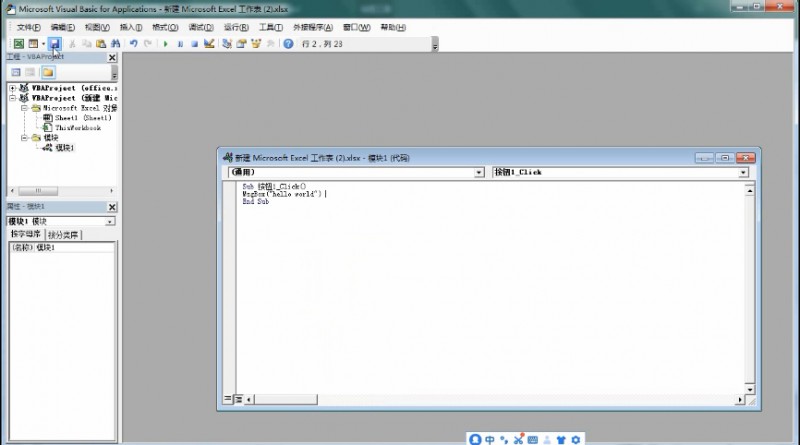Open the procedure dropdown 按钮1_Click

[621, 172]
